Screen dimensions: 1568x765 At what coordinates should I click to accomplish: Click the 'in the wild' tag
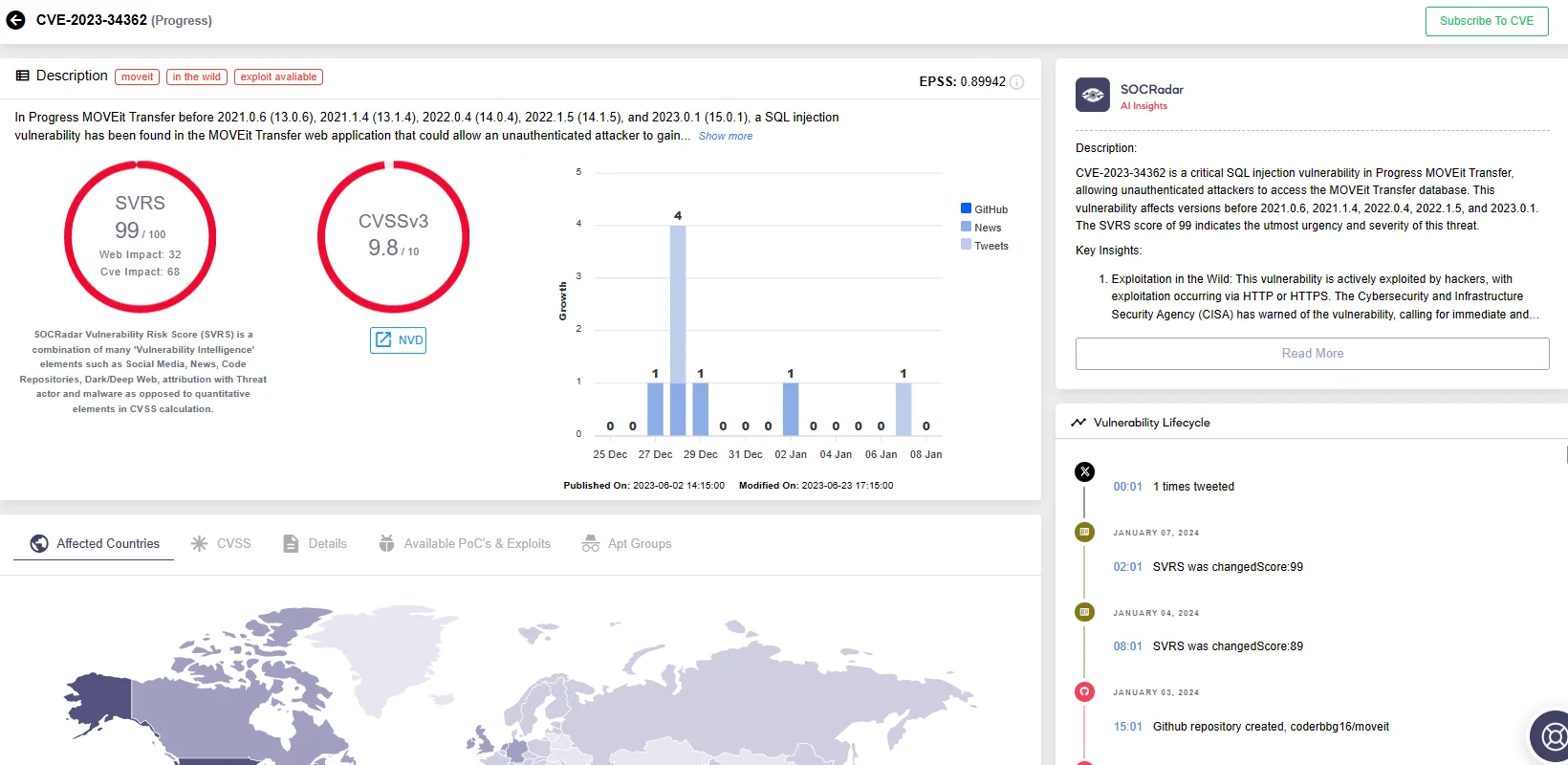point(197,77)
